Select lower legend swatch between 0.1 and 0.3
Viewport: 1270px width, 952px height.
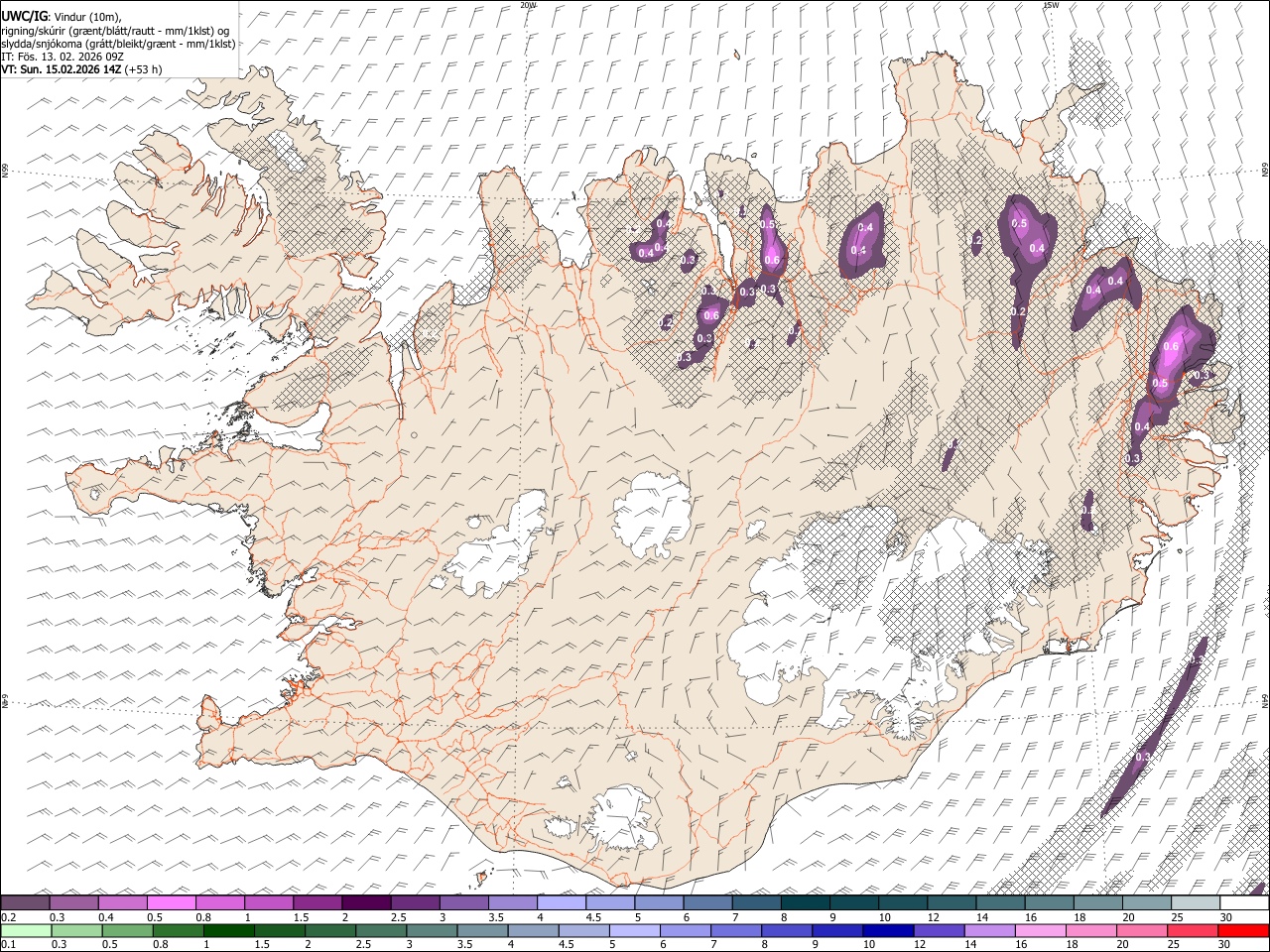[26, 930]
